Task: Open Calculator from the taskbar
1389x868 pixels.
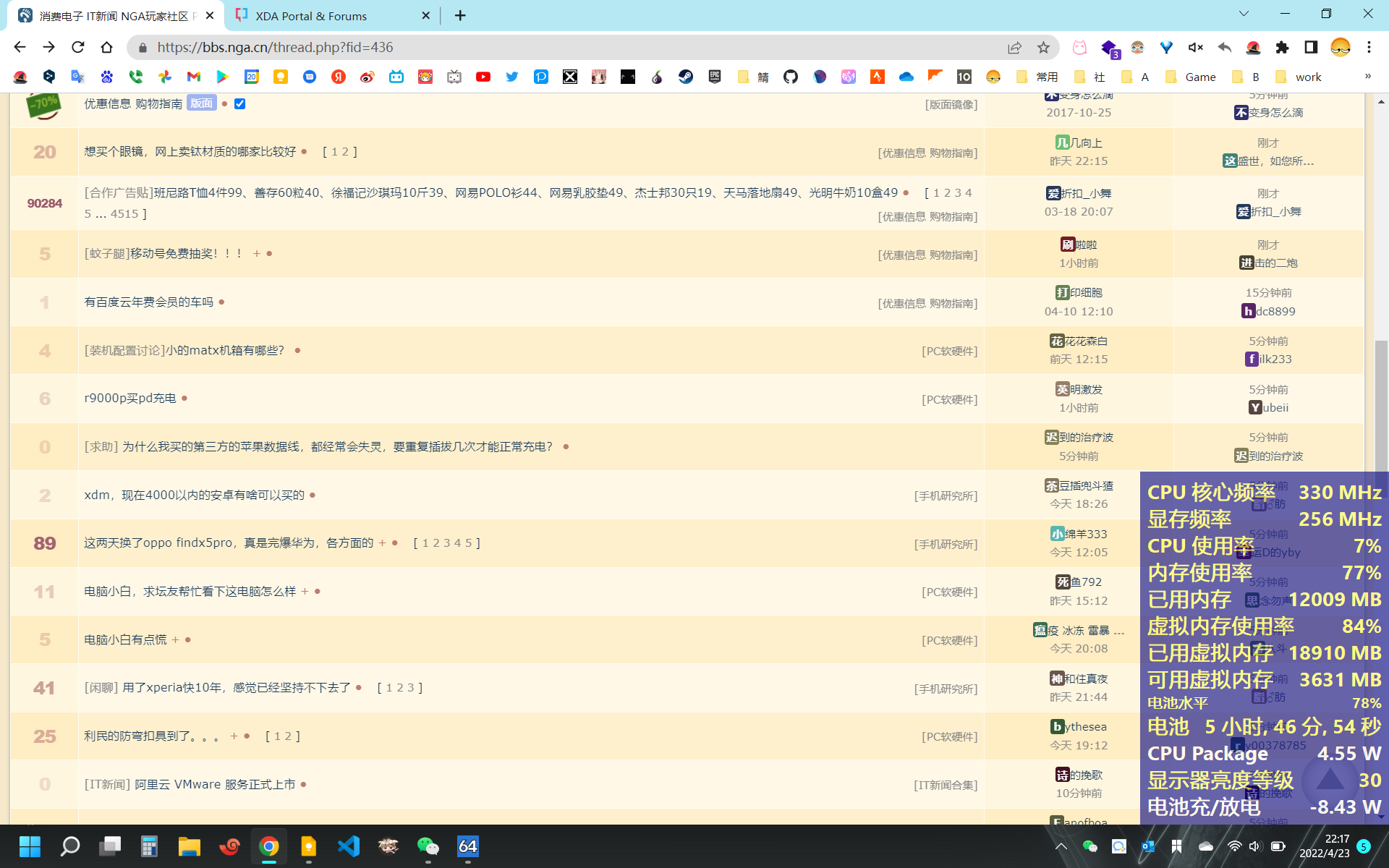Action: pos(149,846)
